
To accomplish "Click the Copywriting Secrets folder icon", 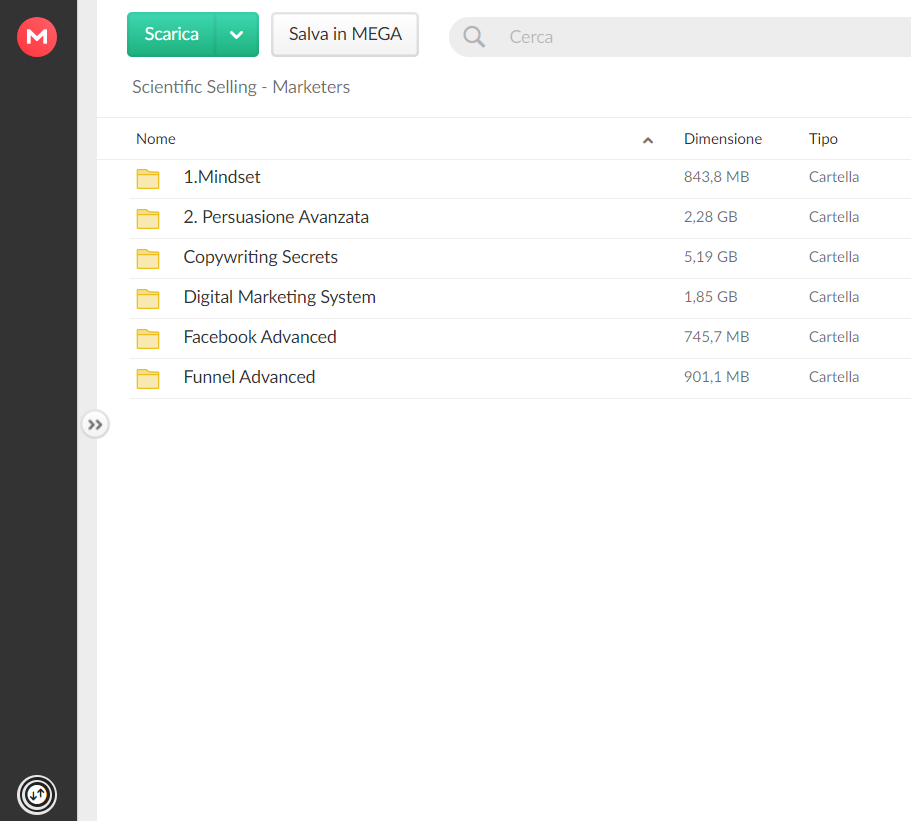I will point(148,259).
